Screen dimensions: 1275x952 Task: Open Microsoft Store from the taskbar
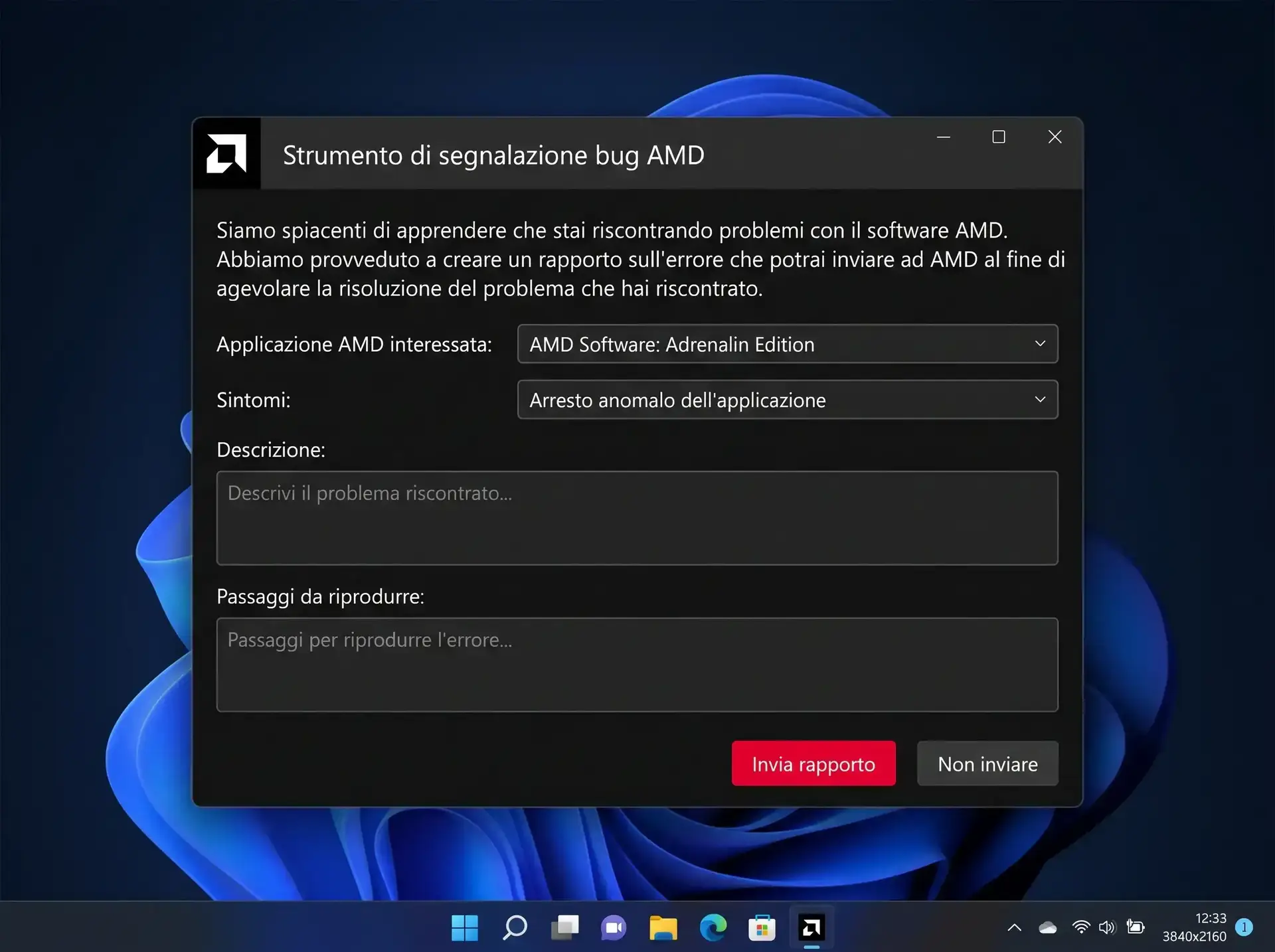coord(762,927)
